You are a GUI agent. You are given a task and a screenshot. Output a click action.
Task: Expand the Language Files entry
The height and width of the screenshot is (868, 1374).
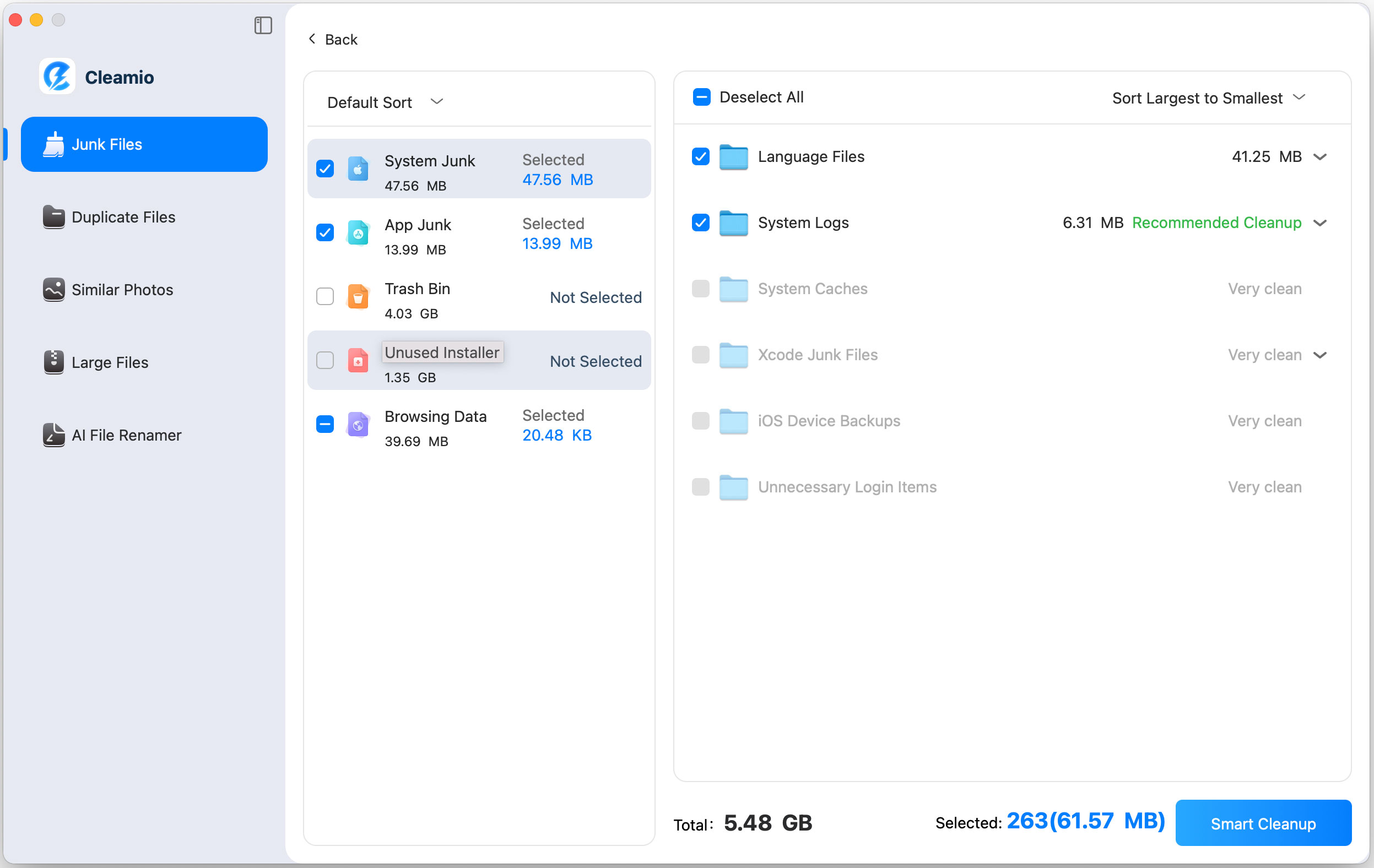(1321, 156)
